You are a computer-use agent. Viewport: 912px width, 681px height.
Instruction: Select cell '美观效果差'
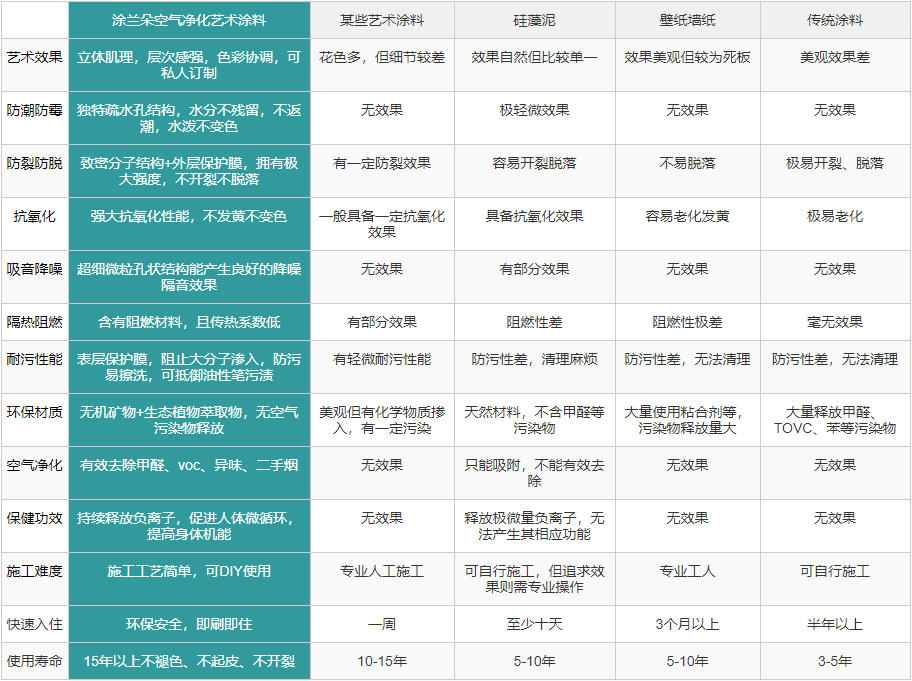(835, 65)
